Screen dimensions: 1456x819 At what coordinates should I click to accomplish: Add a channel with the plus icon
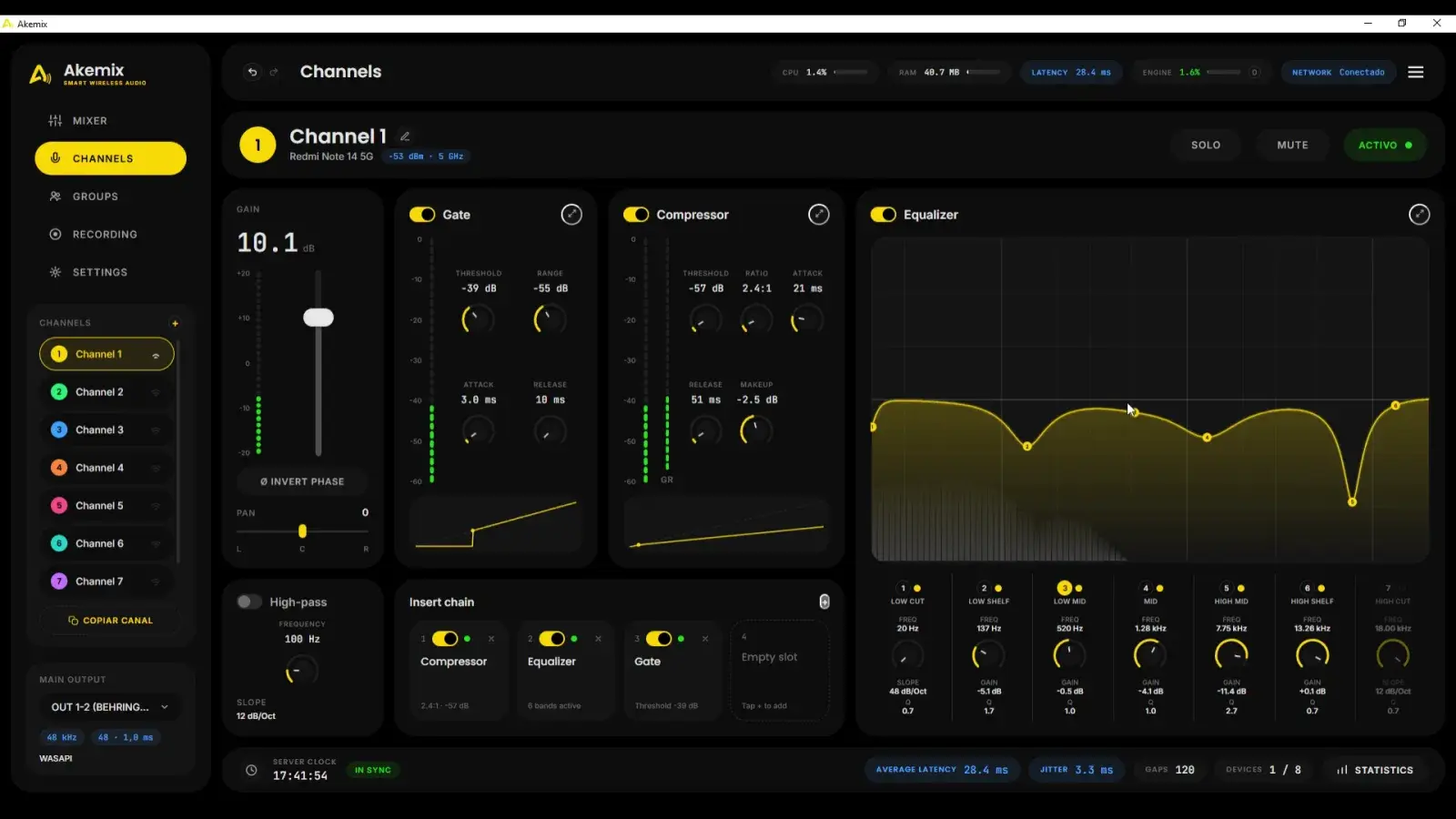175,323
